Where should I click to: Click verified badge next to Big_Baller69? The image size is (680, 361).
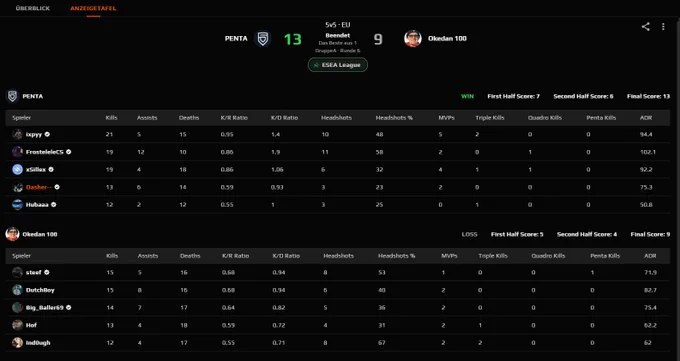(69, 308)
